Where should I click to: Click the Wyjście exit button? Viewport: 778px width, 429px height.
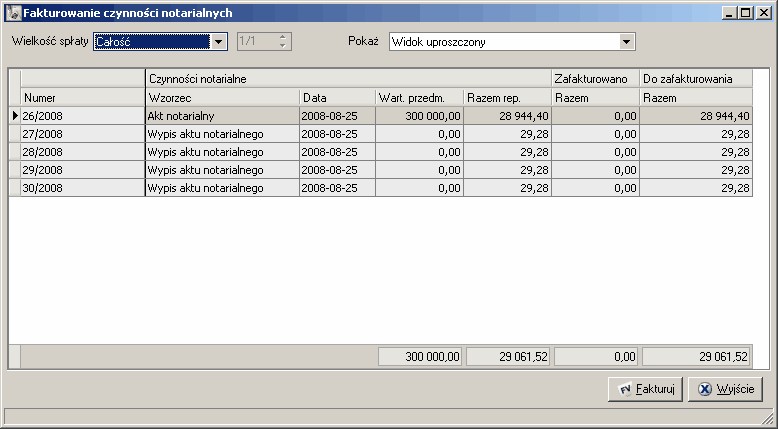726,389
